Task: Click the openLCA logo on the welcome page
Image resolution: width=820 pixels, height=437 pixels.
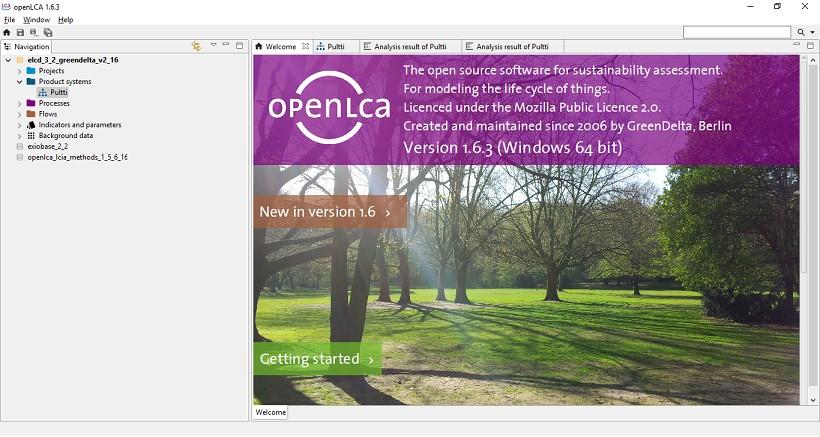Action: coord(329,108)
